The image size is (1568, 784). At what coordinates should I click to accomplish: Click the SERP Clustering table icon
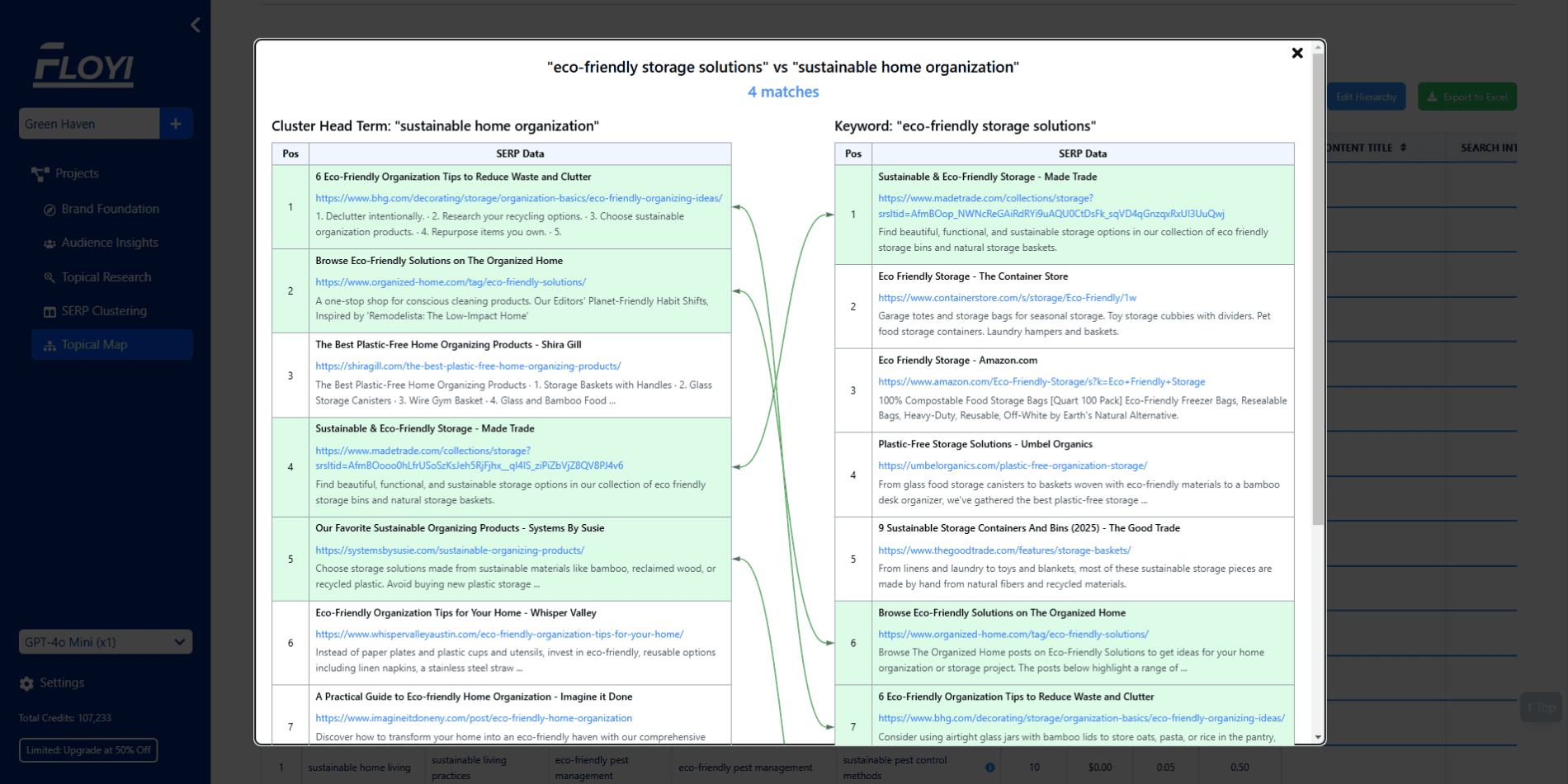pyautogui.click(x=50, y=312)
